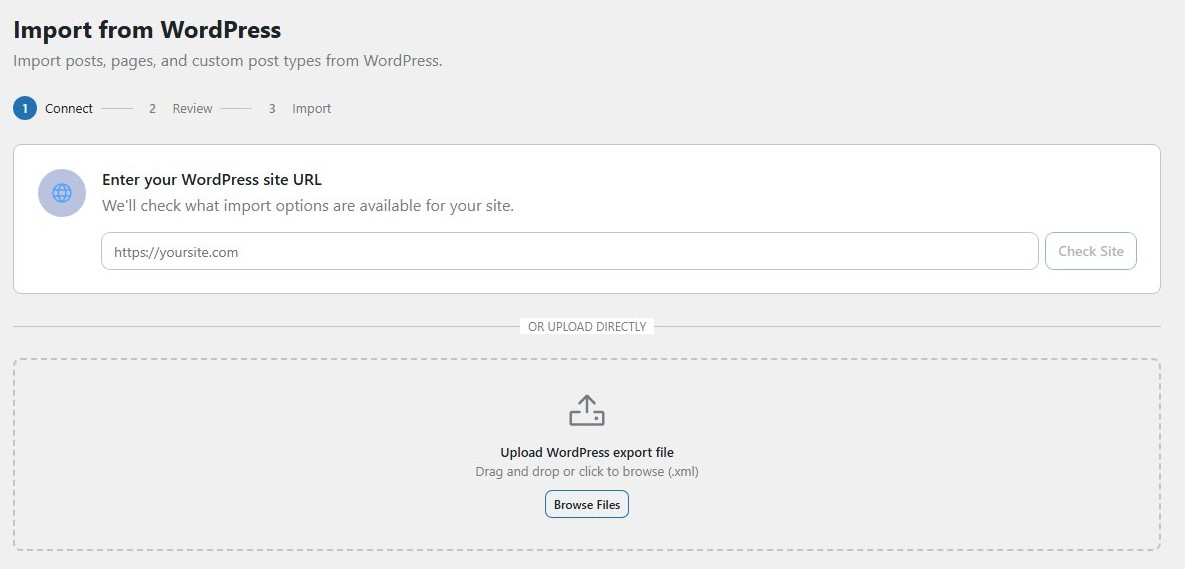Image resolution: width=1185 pixels, height=569 pixels.
Task: Click the 'OR UPLOAD DIRECTLY' divider label
Action: (586, 326)
